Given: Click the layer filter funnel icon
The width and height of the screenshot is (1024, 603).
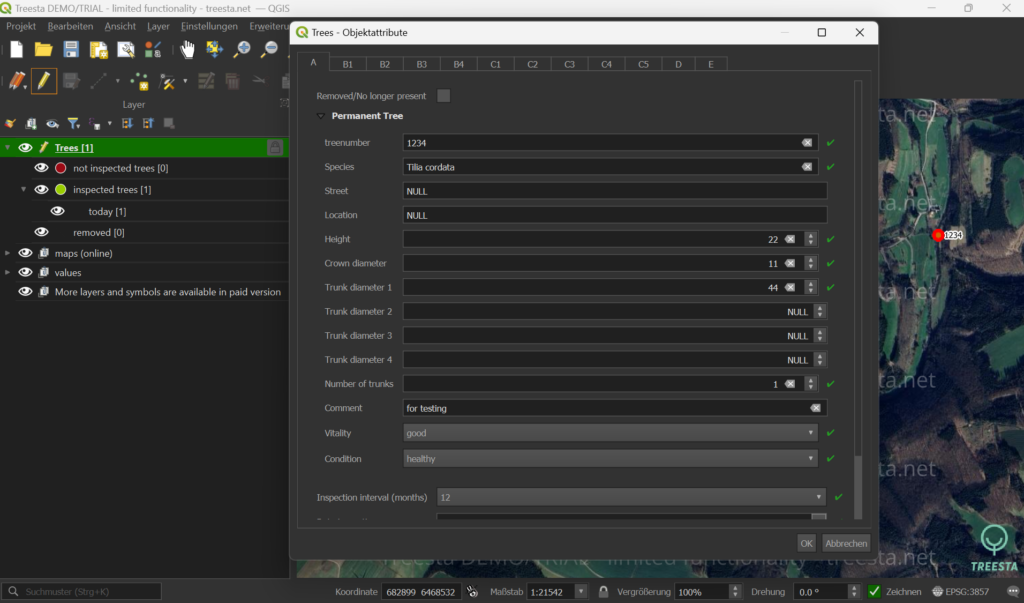Looking at the screenshot, I should 73,123.
